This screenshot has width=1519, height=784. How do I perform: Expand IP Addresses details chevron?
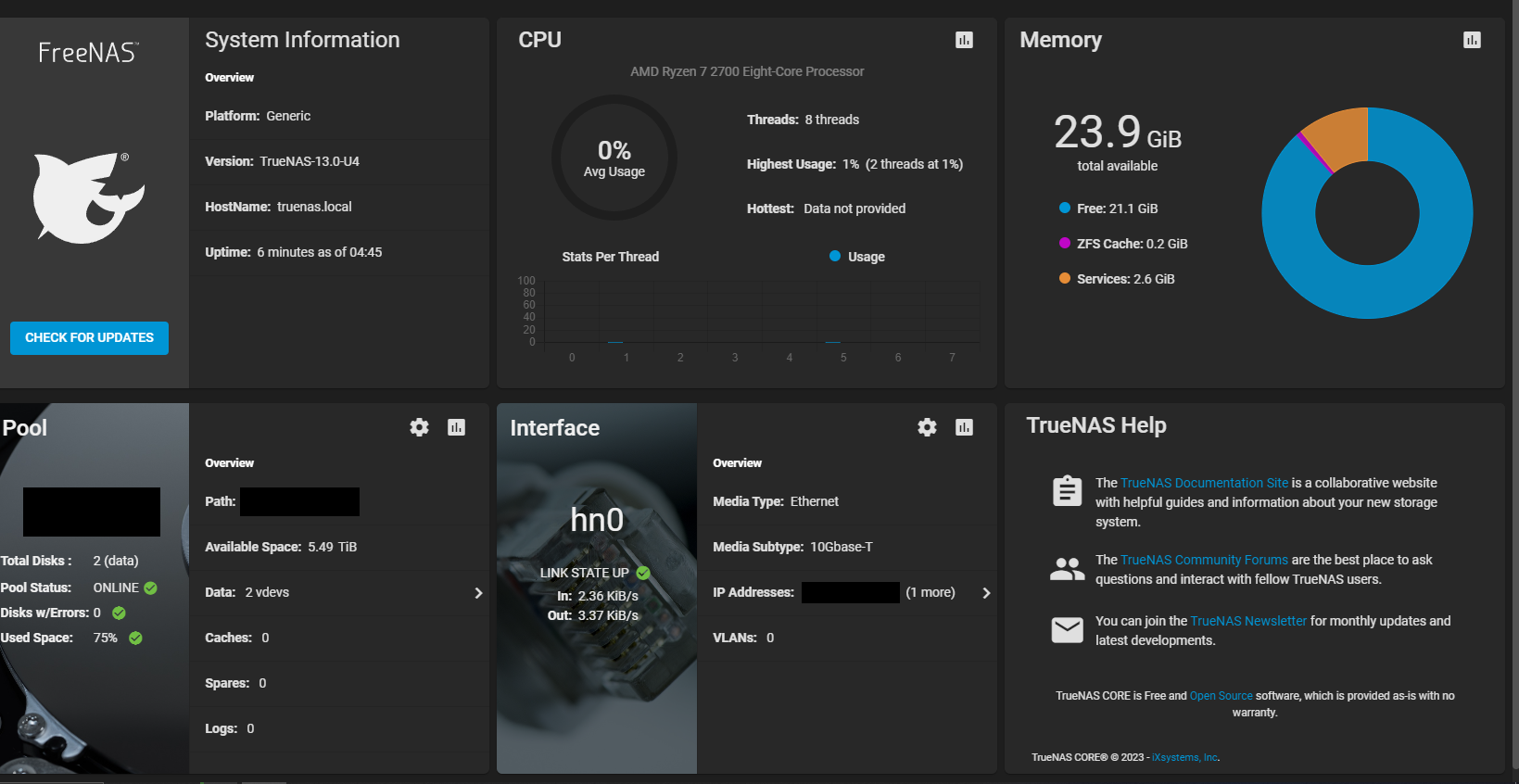(x=986, y=592)
